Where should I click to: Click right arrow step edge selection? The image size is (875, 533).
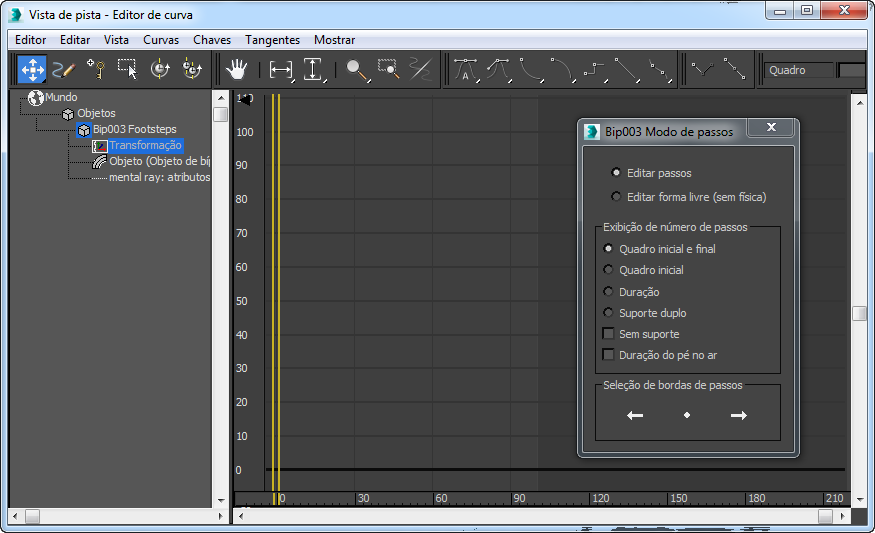pos(739,415)
